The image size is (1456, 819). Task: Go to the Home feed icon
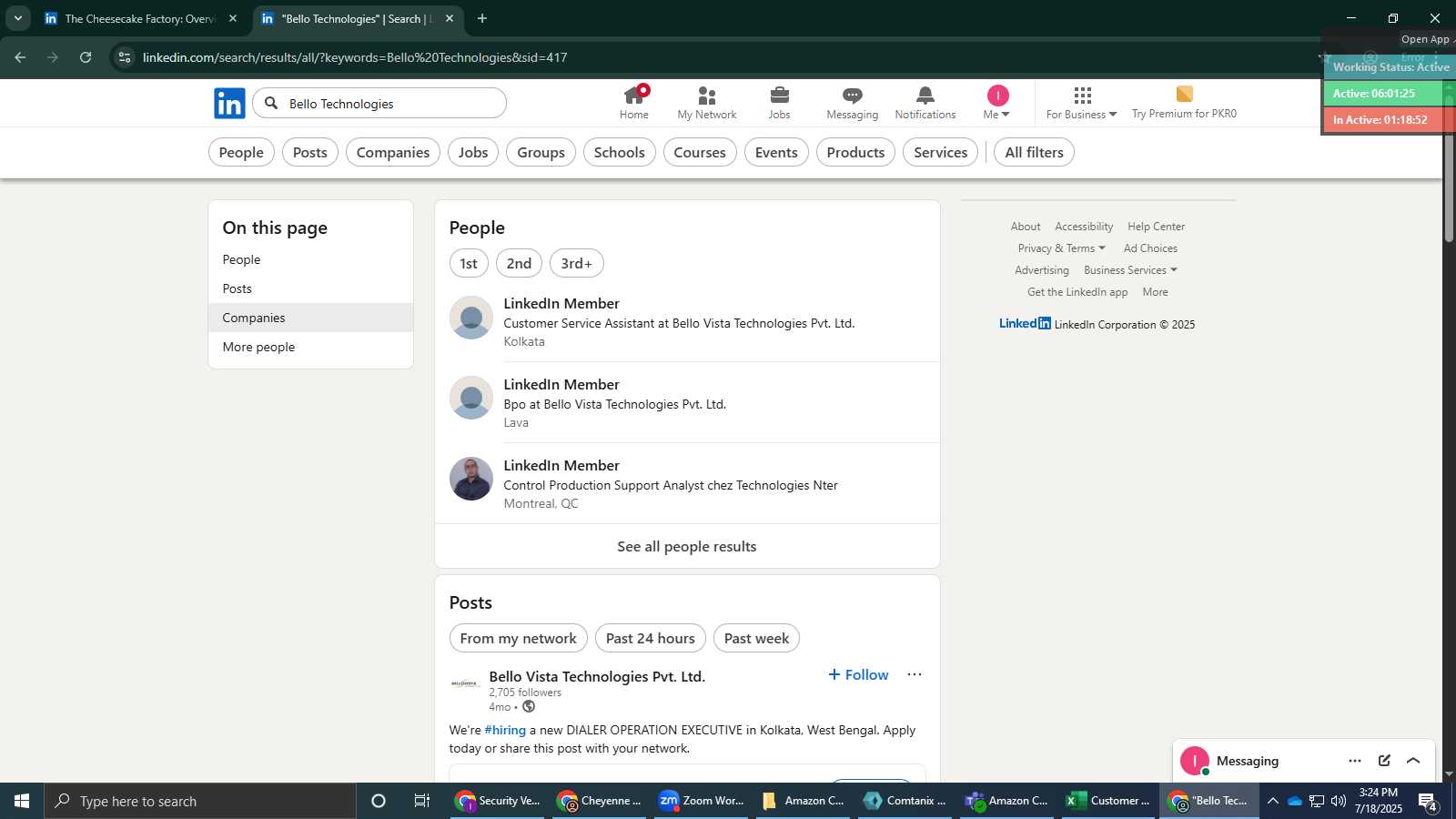pos(634,96)
